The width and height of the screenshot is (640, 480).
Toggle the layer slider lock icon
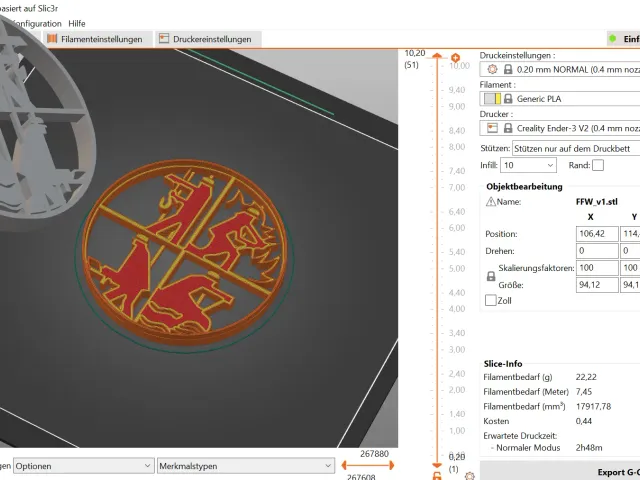pos(437,476)
